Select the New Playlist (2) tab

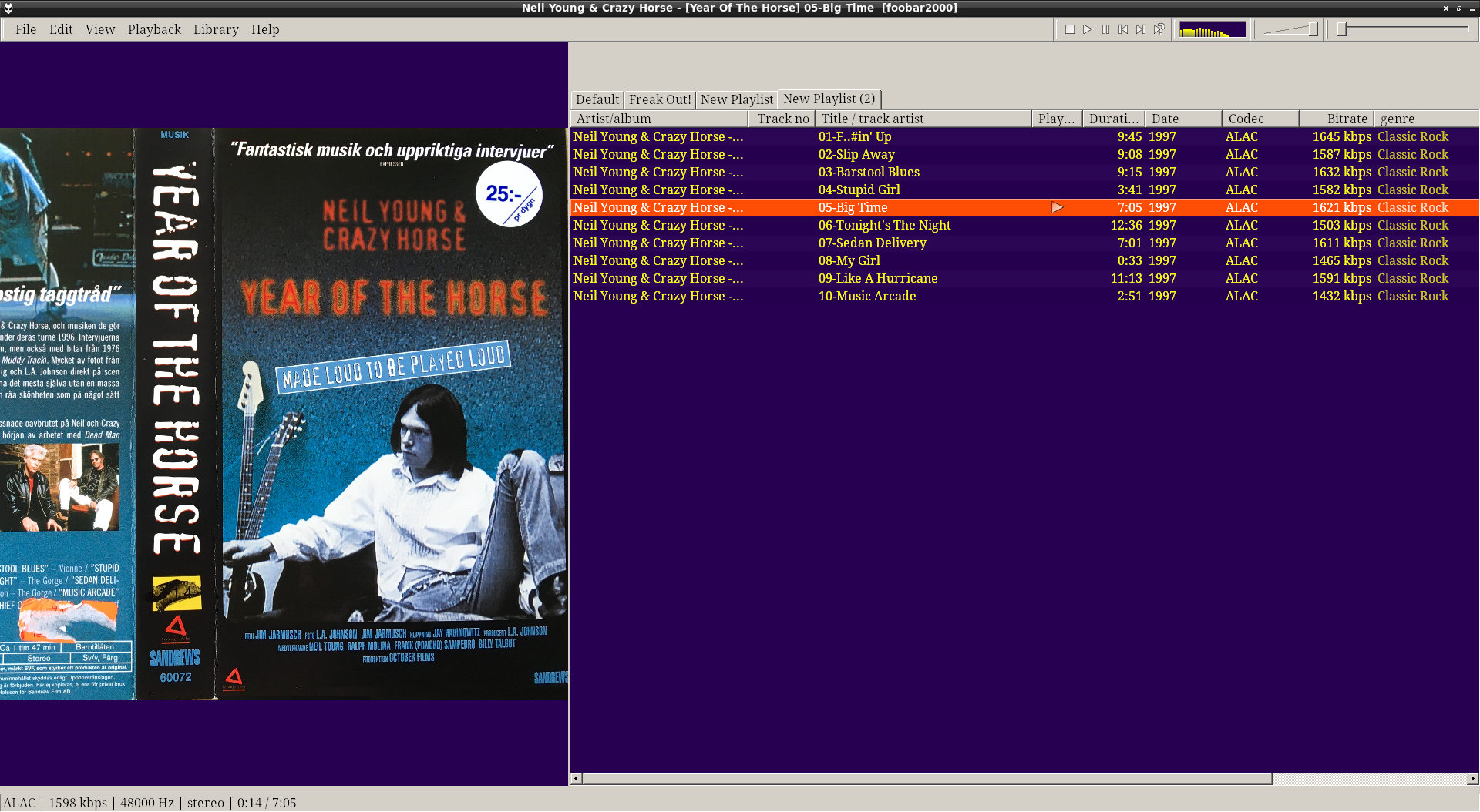coord(829,99)
